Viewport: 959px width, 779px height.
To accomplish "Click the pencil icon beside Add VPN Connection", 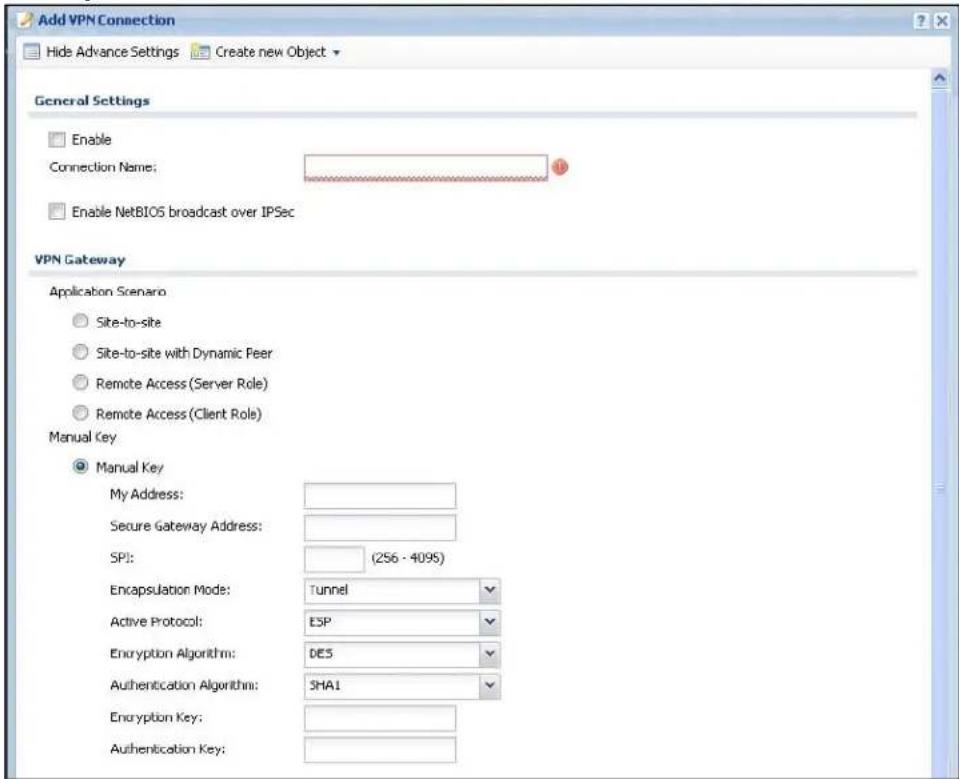I will [24, 20].
